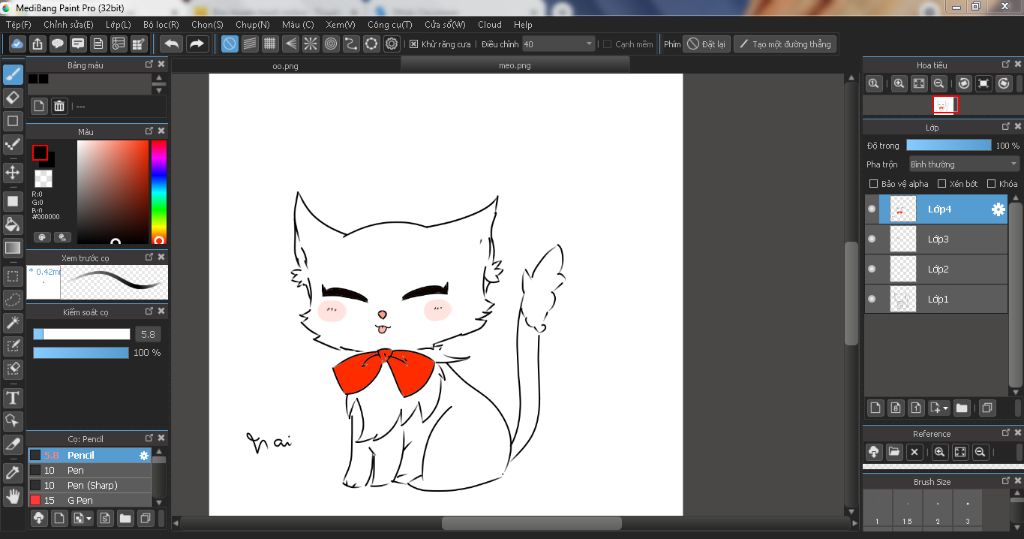Select the rectangular Selection tool

[x=13, y=276]
